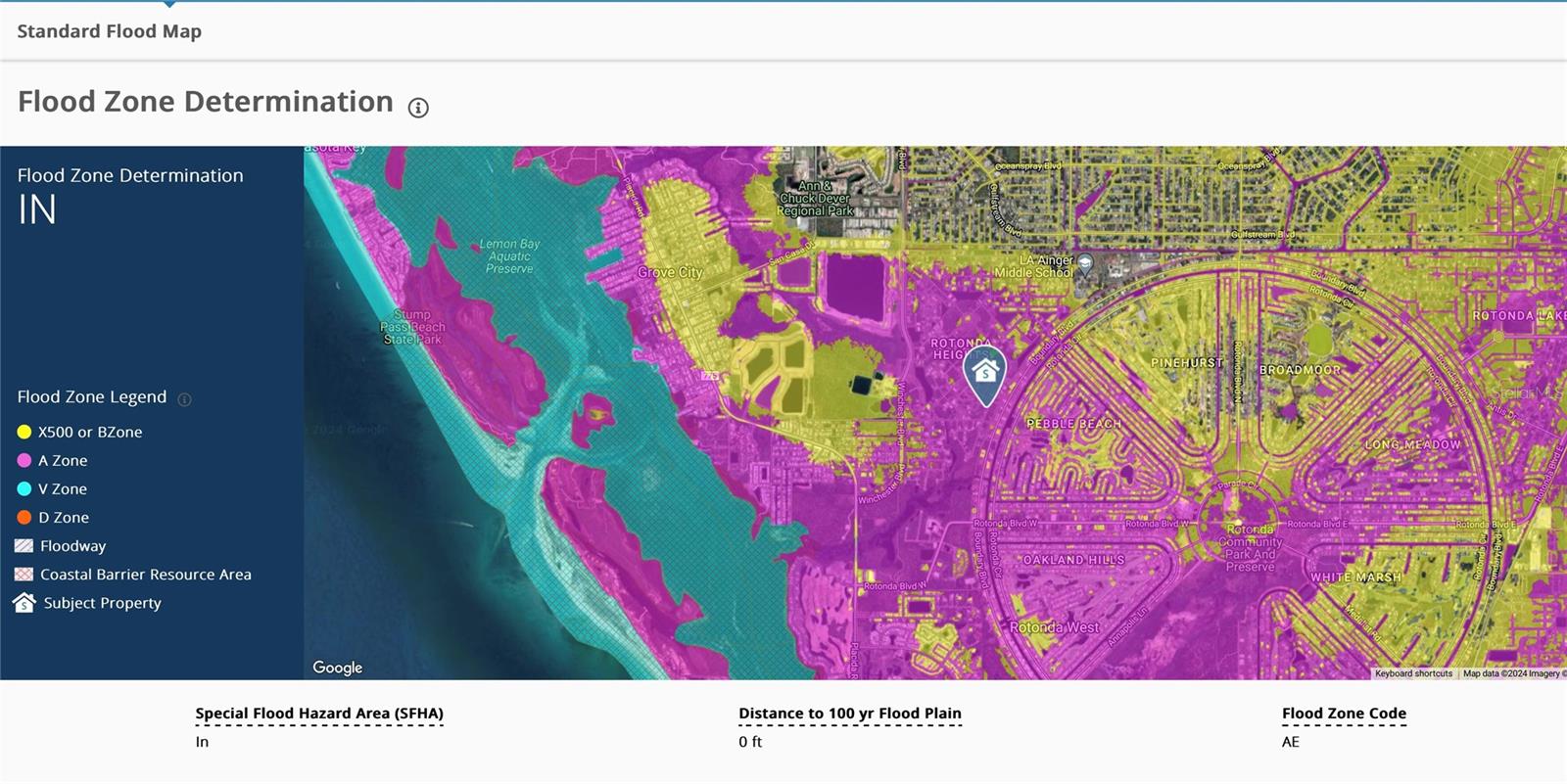Click the BROADMOOR neighborhood label
Viewport: 1567px width, 784px height.
pos(1300,370)
